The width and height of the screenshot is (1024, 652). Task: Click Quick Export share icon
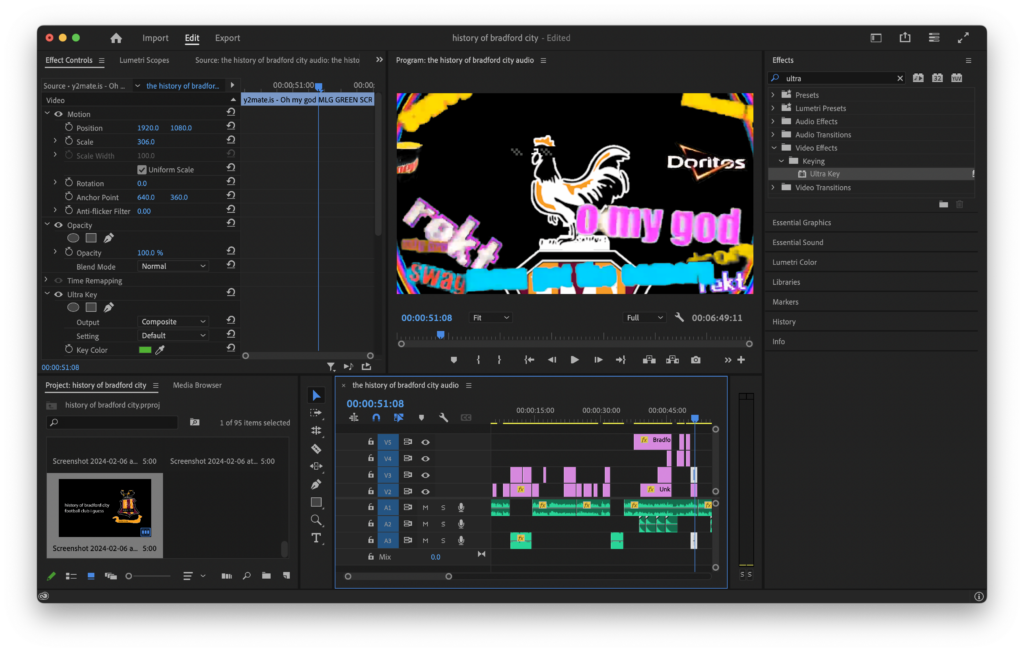pyautogui.click(x=905, y=38)
